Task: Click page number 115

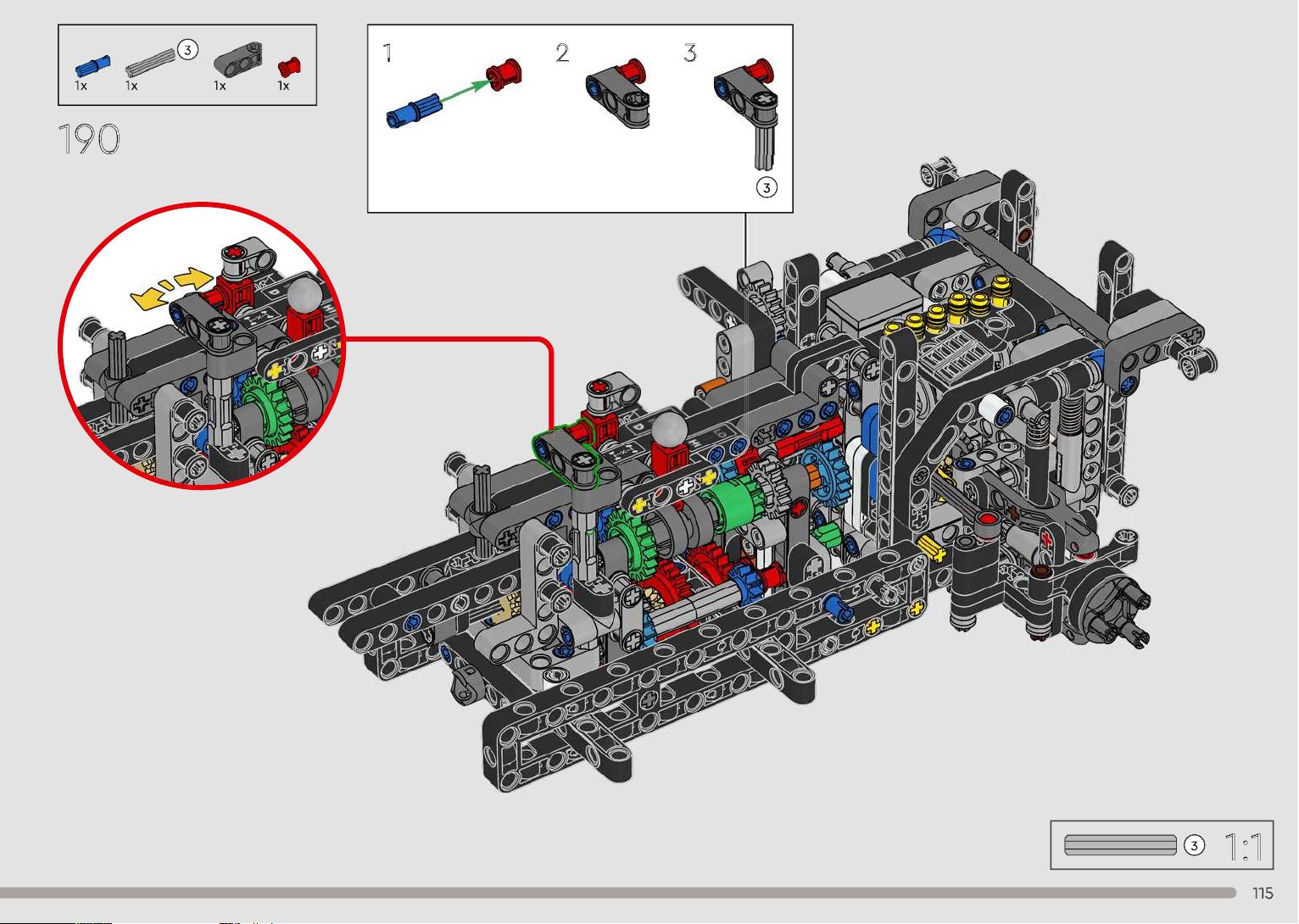Action: (1263, 893)
